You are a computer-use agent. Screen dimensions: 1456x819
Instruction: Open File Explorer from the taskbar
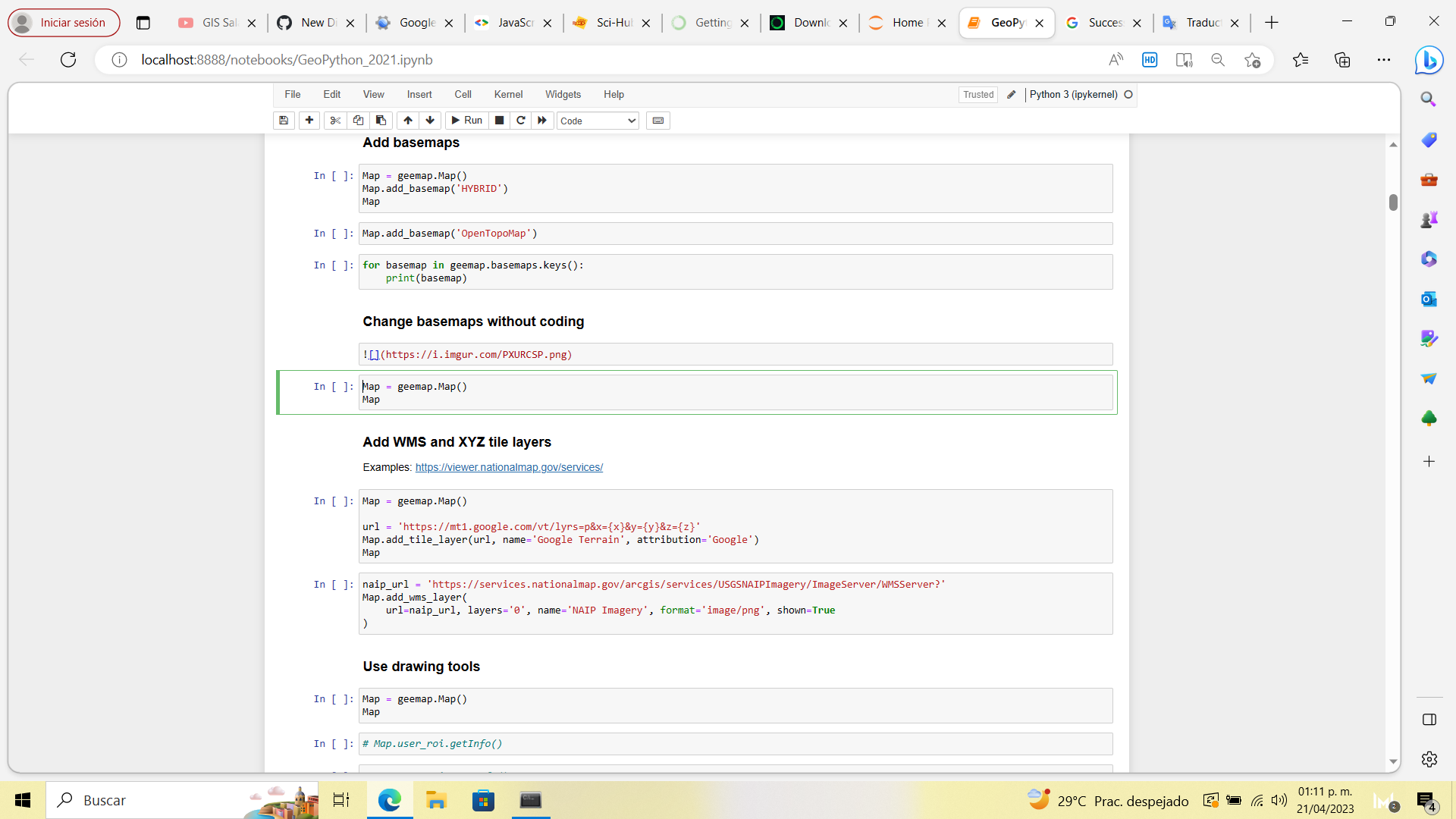click(x=436, y=800)
